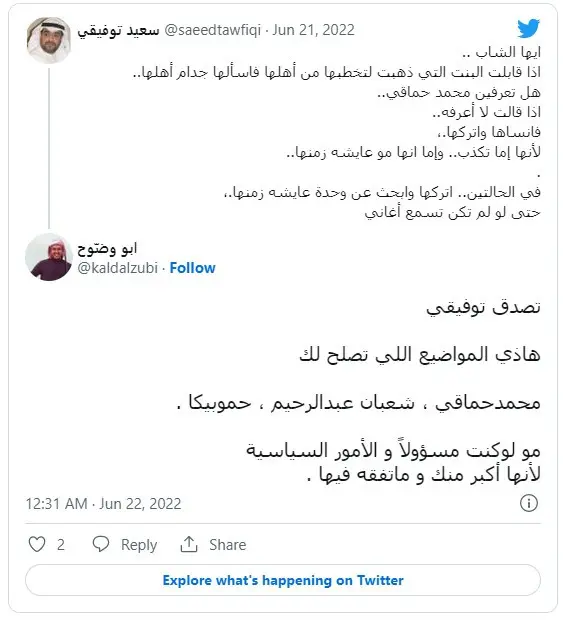Click Explore what's happening on Twitter
This screenshot has height=621, width=563.
tap(283, 580)
